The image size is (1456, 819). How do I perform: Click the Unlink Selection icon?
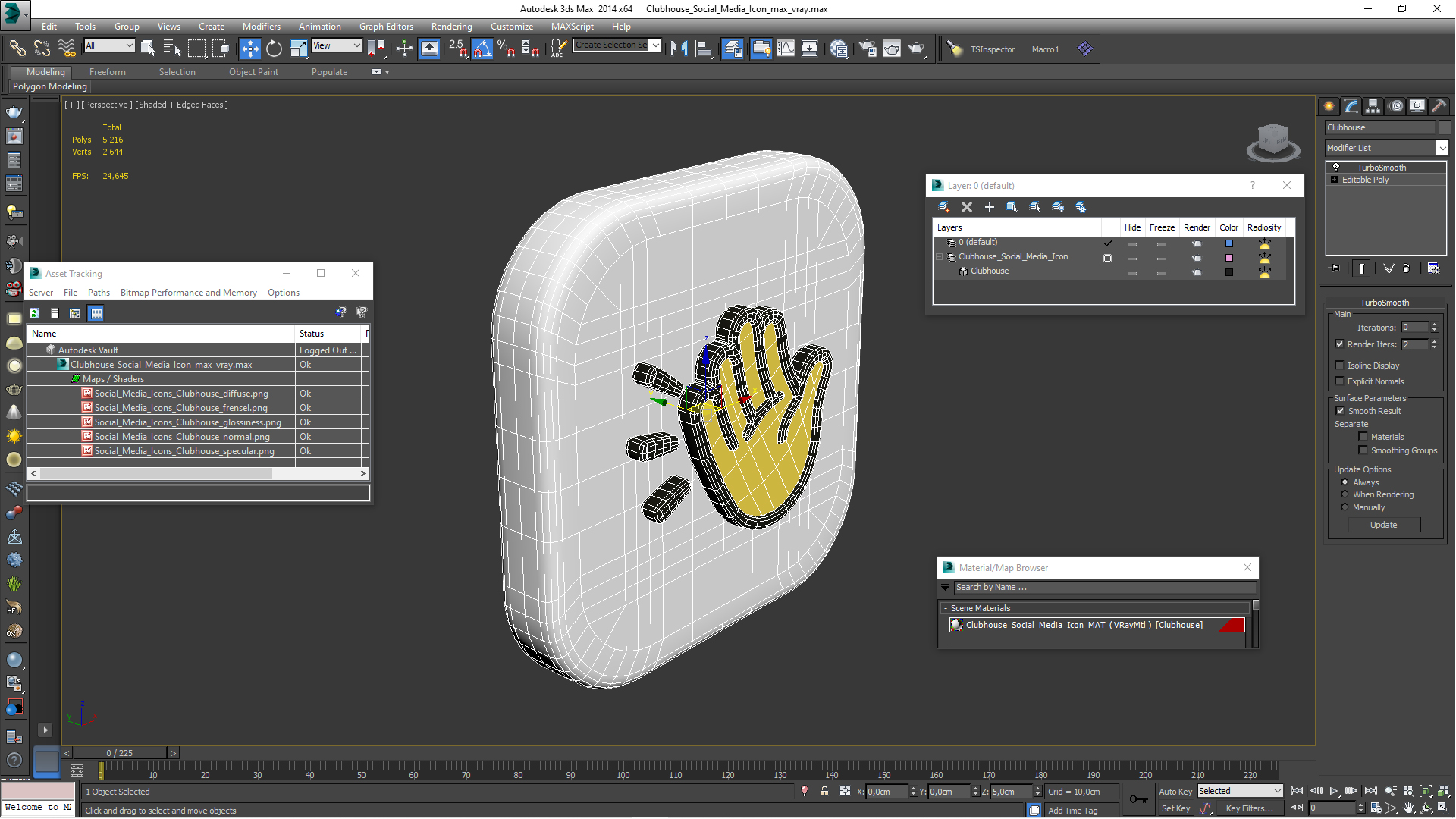[x=42, y=49]
